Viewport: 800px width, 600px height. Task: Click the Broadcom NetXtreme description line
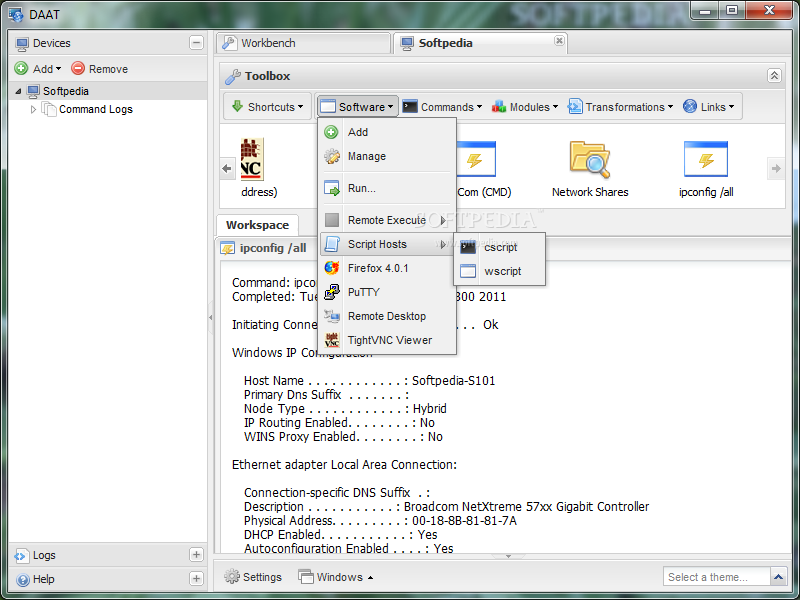[x=446, y=507]
